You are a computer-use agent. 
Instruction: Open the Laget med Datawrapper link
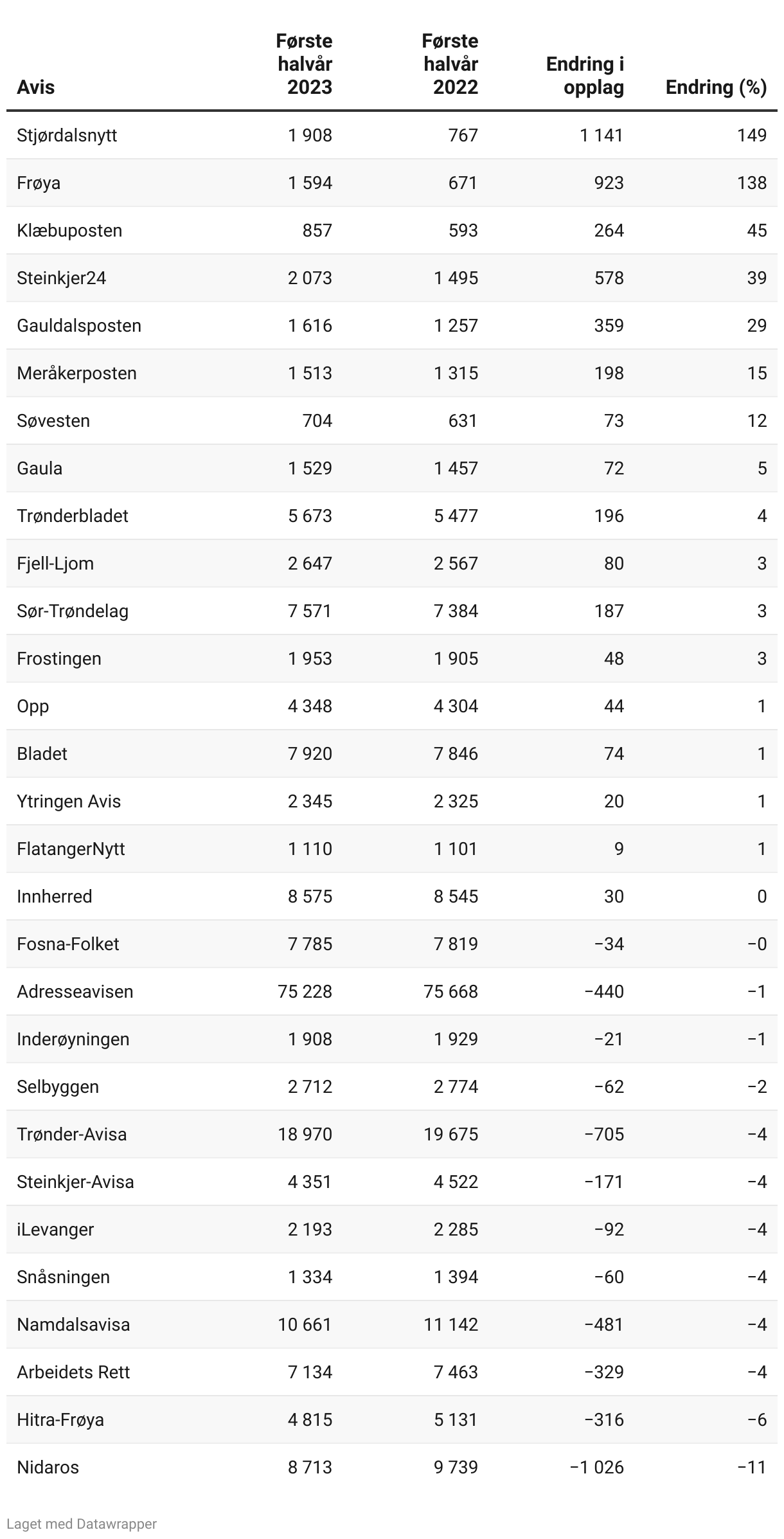click(82, 1524)
